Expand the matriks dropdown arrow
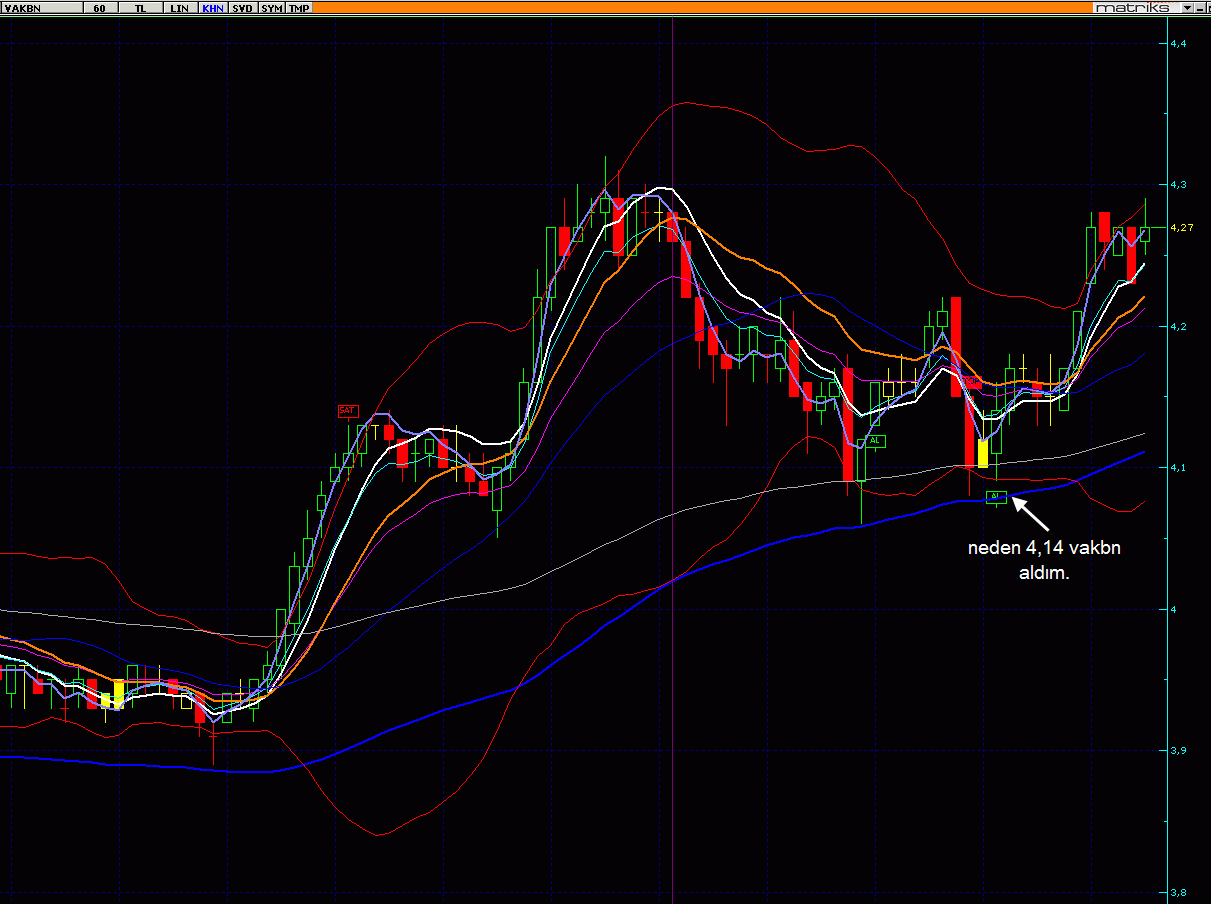 click(1187, 7)
